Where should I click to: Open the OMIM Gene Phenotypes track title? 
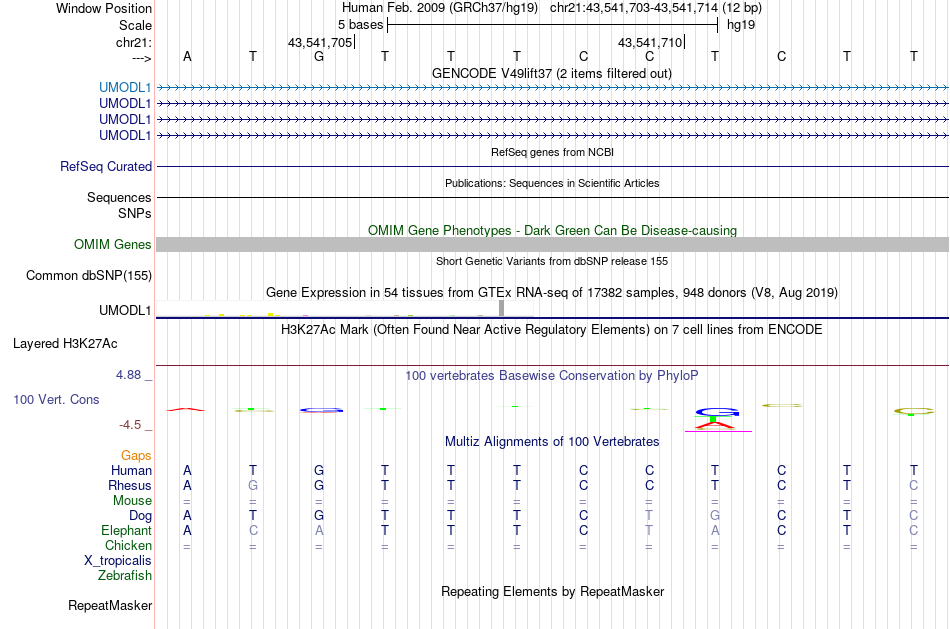coord(552,230)
